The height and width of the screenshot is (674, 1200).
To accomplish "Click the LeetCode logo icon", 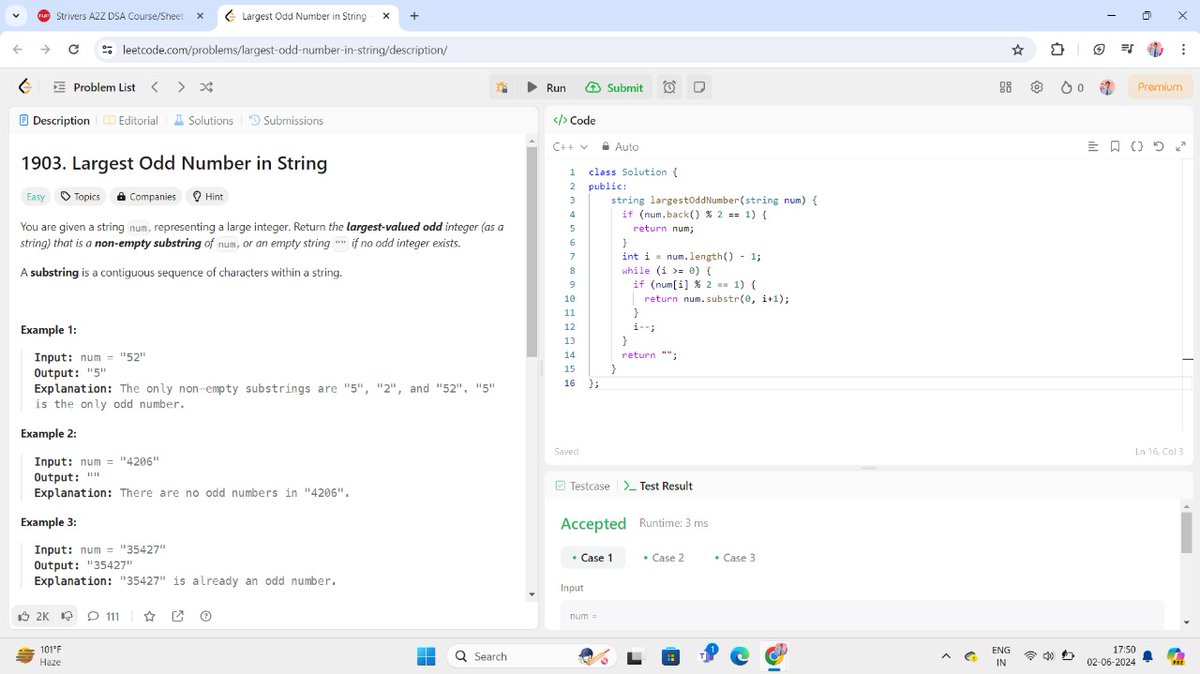I will (x=25, y=87).
